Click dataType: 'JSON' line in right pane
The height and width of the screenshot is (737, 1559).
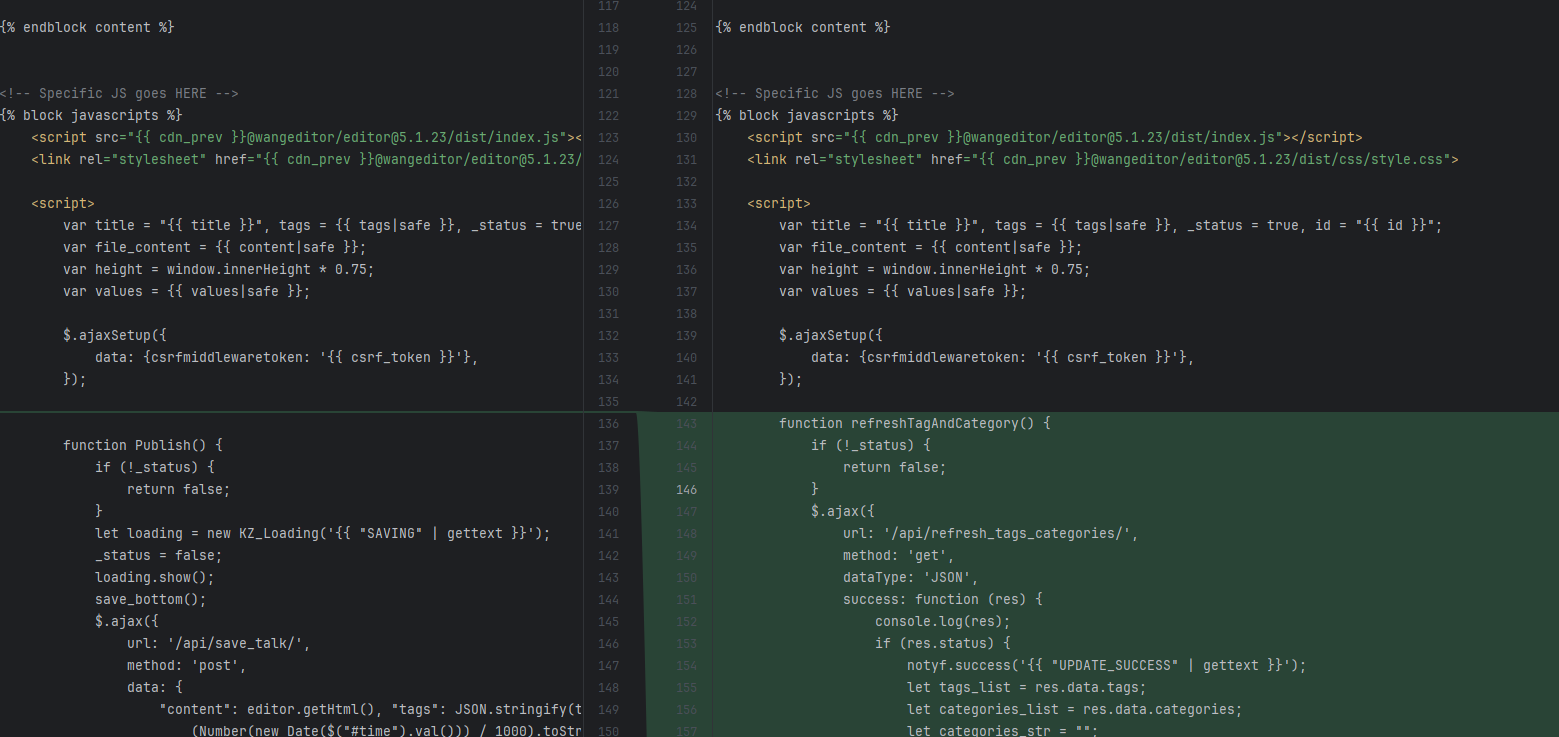910,578
